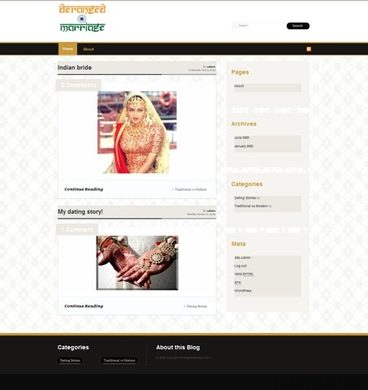This screenshot has height=390, width=368.
Task: Open the January archive link
Action: pyautogui.click(x=244, y=146)
